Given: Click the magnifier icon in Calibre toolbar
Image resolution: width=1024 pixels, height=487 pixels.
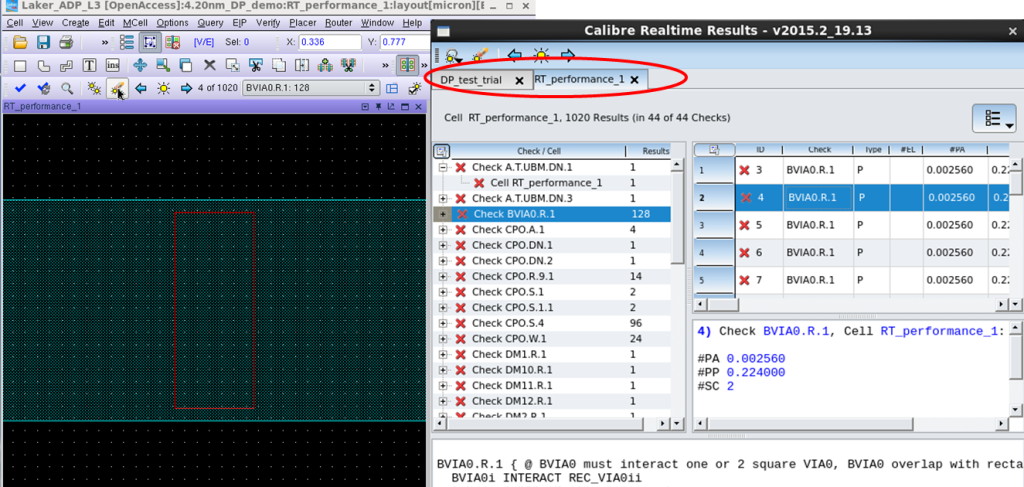Looking at the screenshot, I should coord(67,88).
